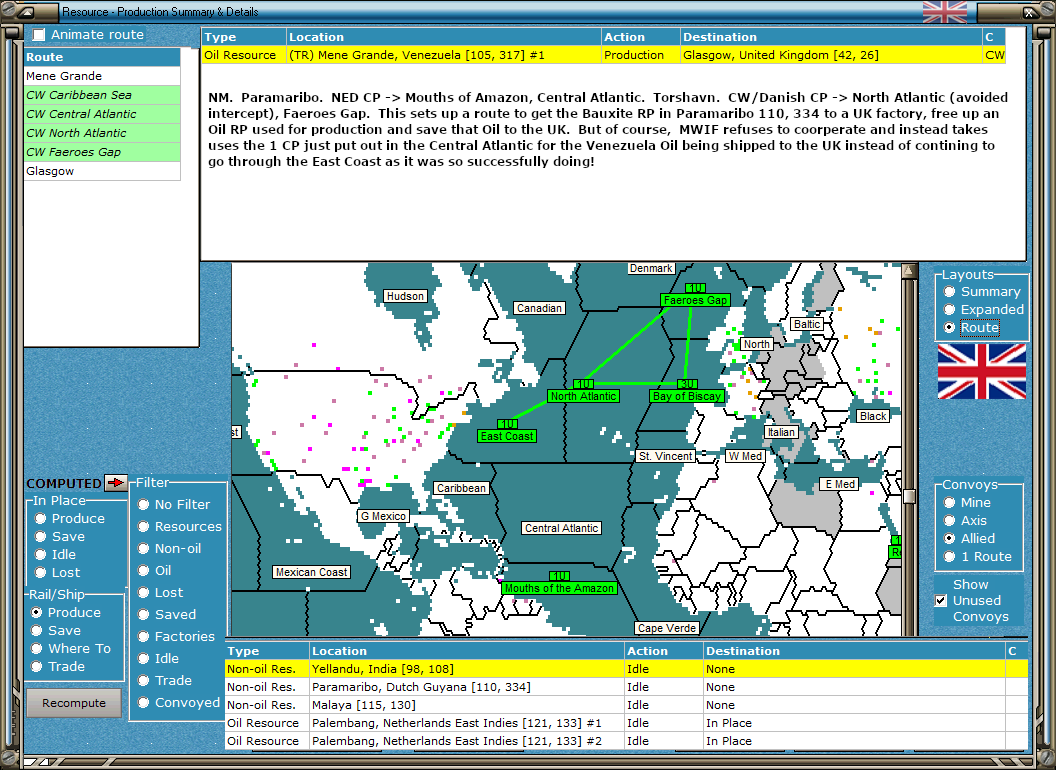1056x770 pixels.
Task: Select the 1 Route convoys option
Action: [x=950, y=556]
